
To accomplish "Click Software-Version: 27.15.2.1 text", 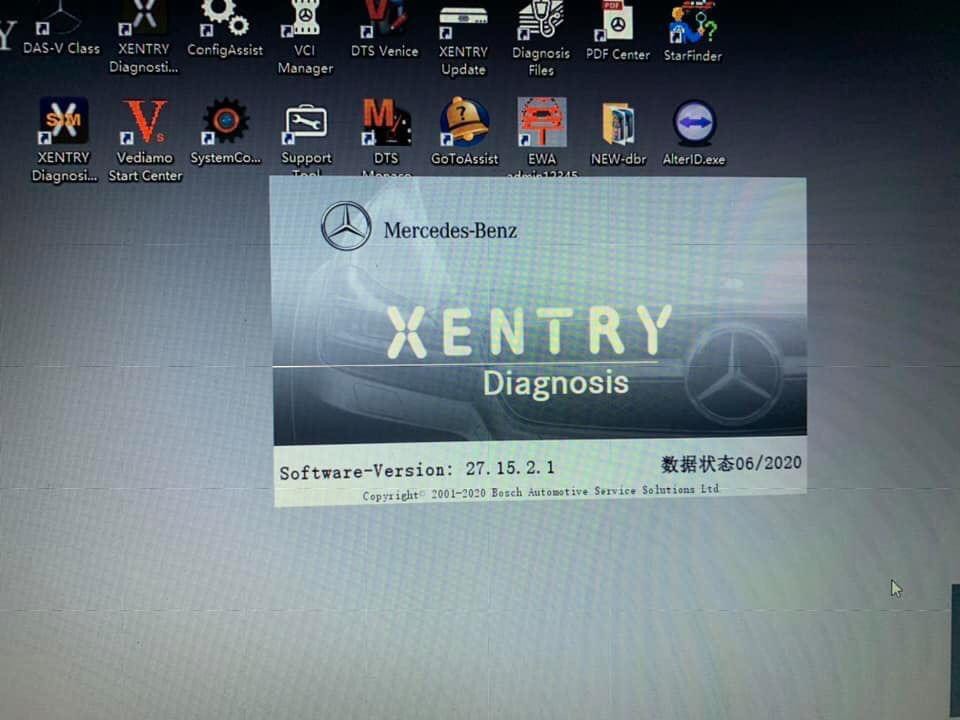I will 417,470.
